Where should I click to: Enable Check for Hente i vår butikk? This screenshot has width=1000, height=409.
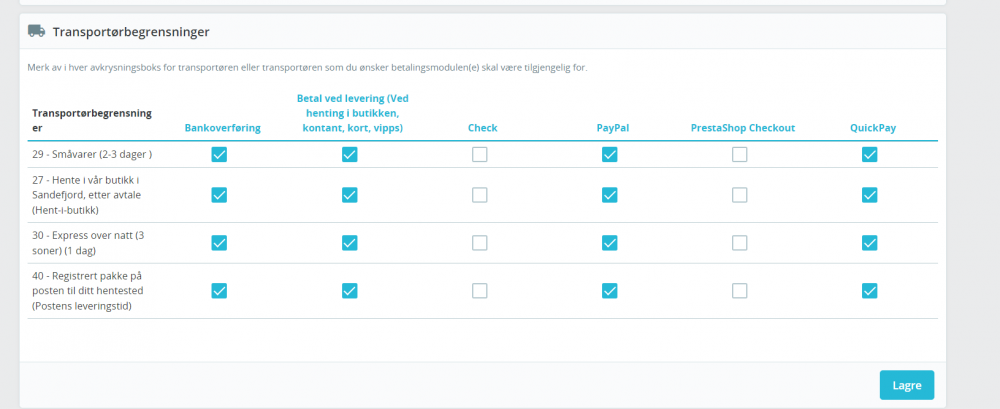pos(480,195)
